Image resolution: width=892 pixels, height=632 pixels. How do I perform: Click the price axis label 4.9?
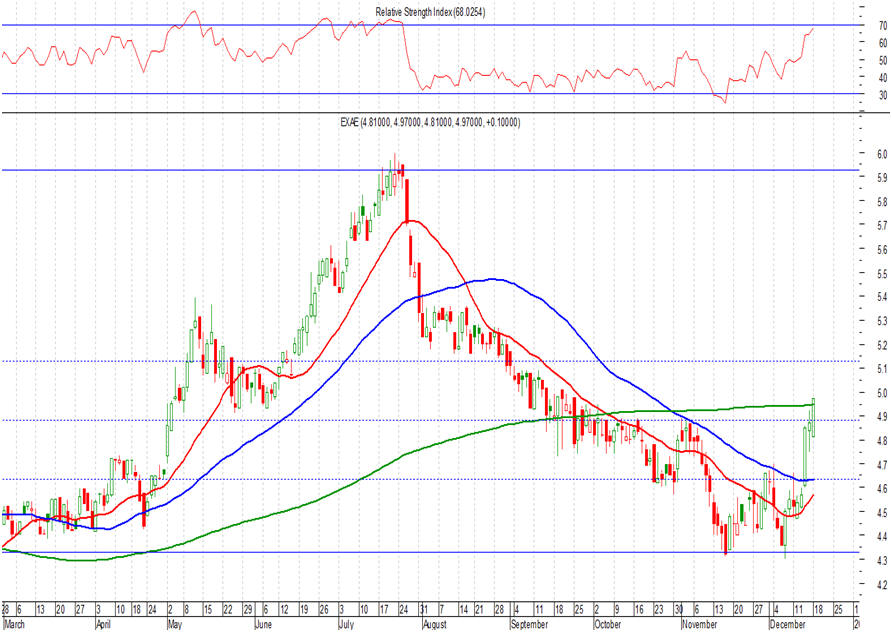coord(882,416)
